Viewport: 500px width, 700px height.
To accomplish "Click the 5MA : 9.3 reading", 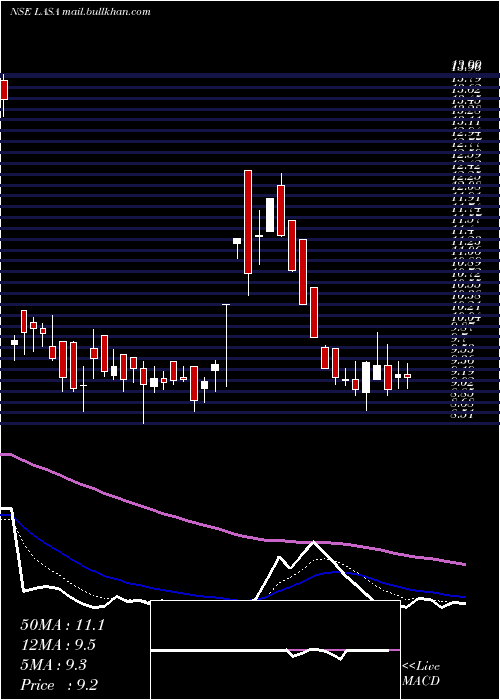I will point(54,665).
